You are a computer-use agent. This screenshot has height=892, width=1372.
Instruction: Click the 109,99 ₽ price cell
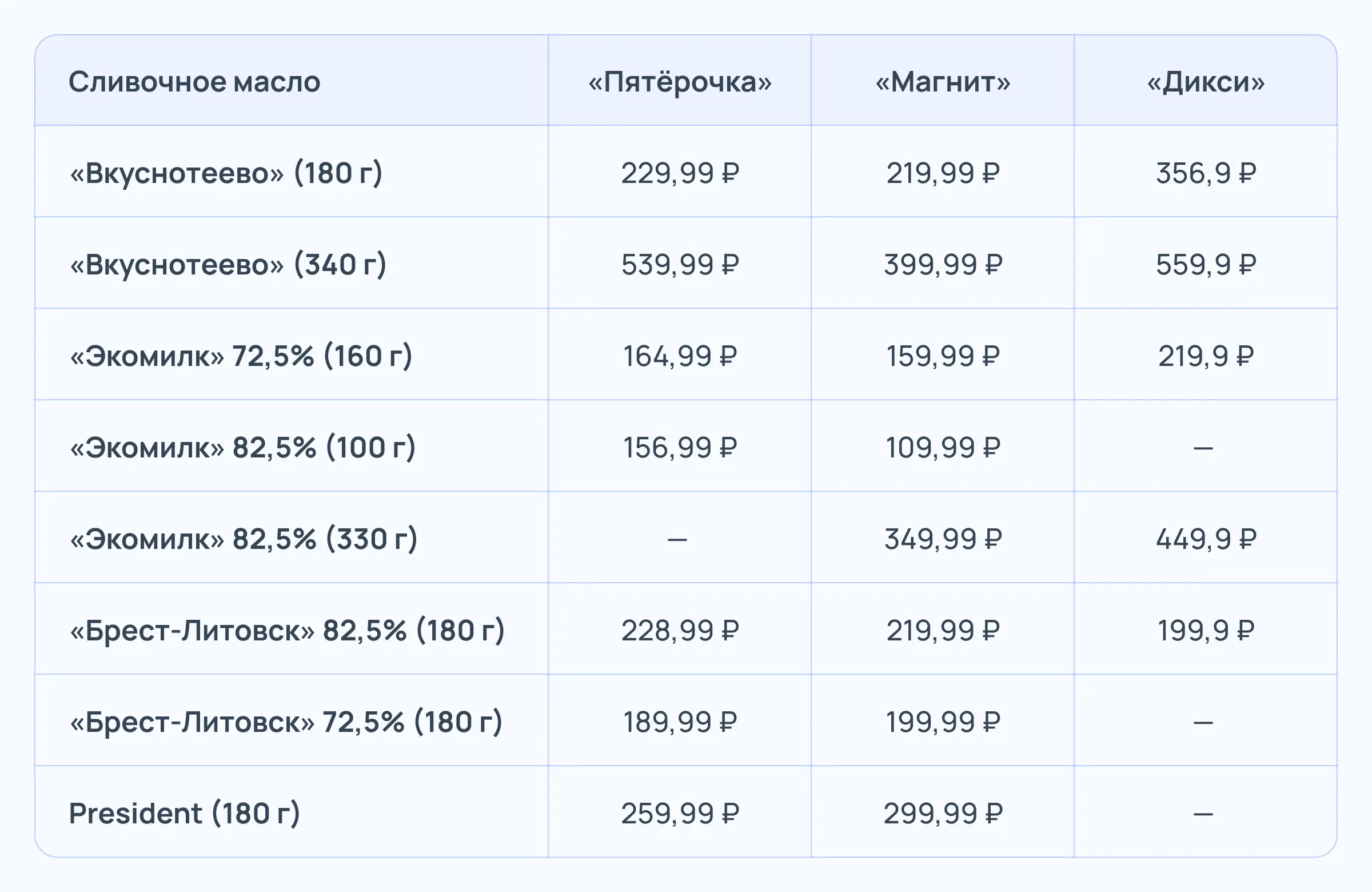(943, 448)
